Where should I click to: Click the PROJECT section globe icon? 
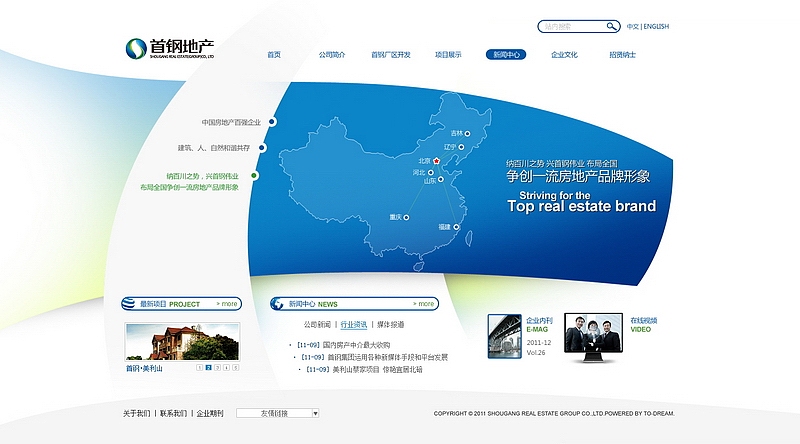(x=129, y=304)
